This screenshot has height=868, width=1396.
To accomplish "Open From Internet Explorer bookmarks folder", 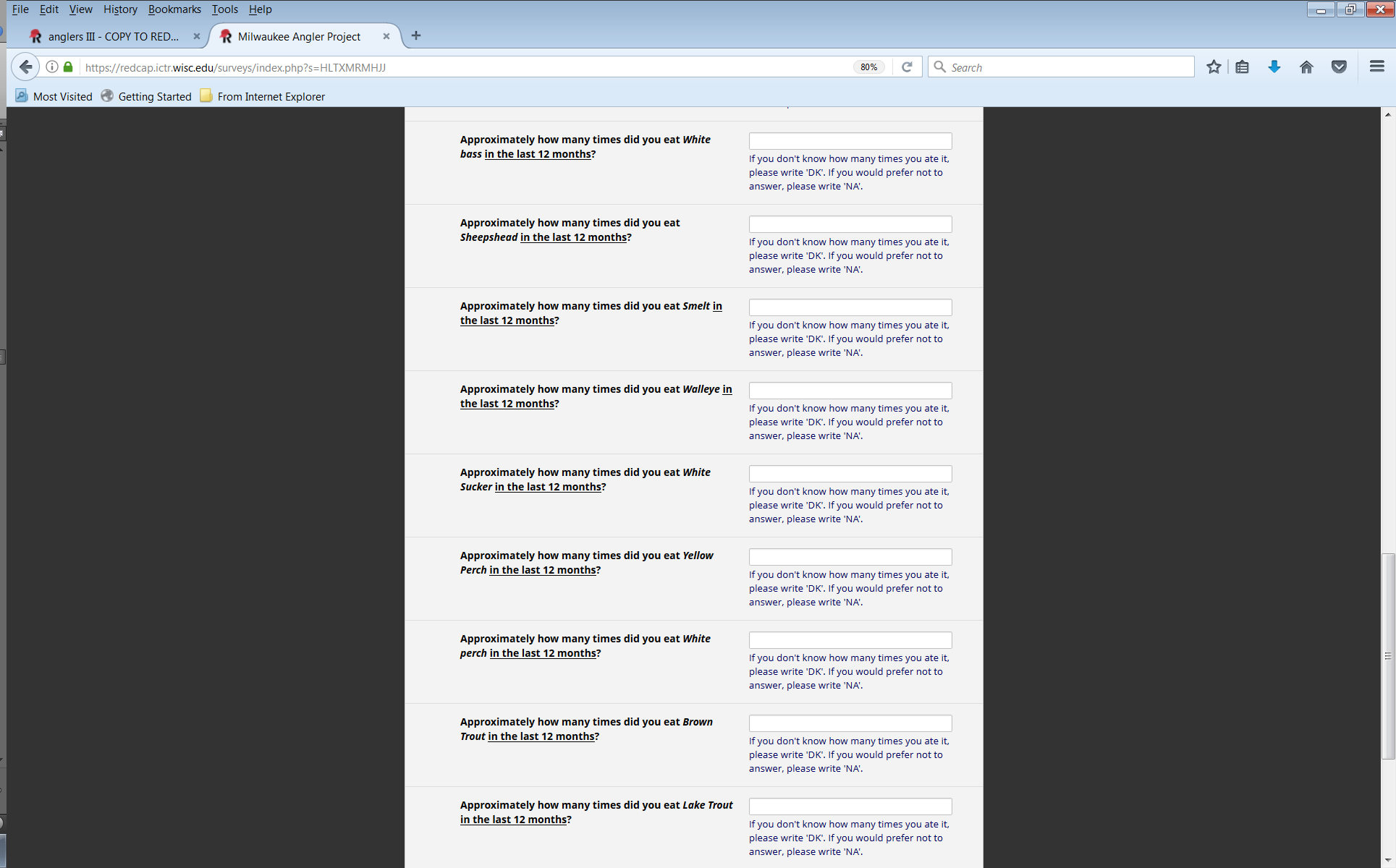I will pos(262,96).
